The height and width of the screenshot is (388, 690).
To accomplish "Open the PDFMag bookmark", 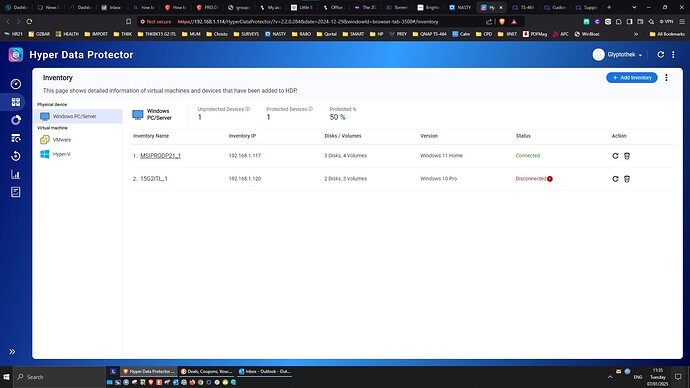I will pyautogui.click(x=535, y=34).
